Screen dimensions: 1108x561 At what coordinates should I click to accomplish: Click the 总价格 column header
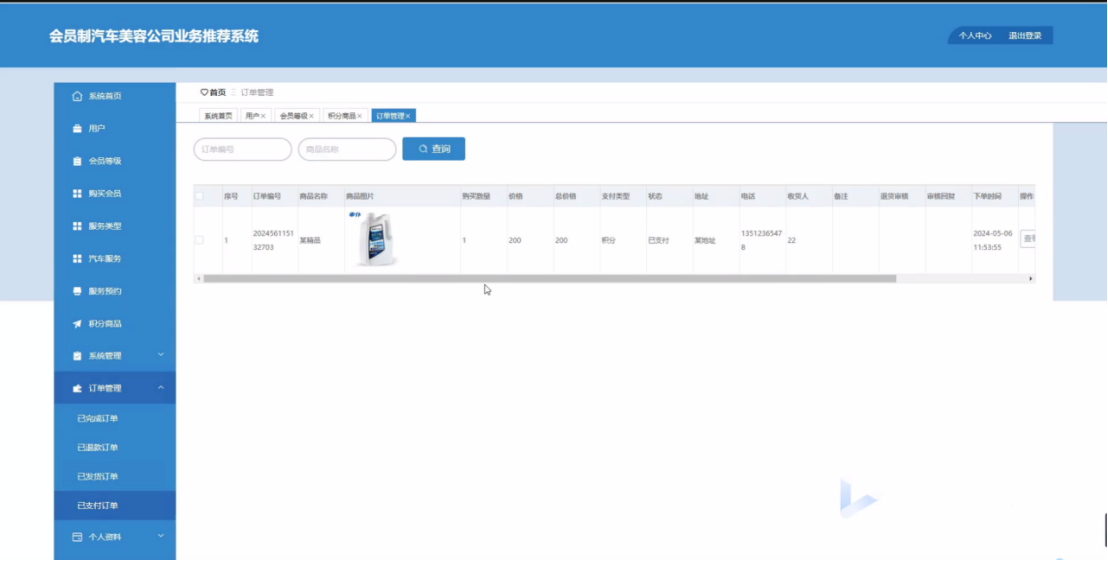pos(565,196)
